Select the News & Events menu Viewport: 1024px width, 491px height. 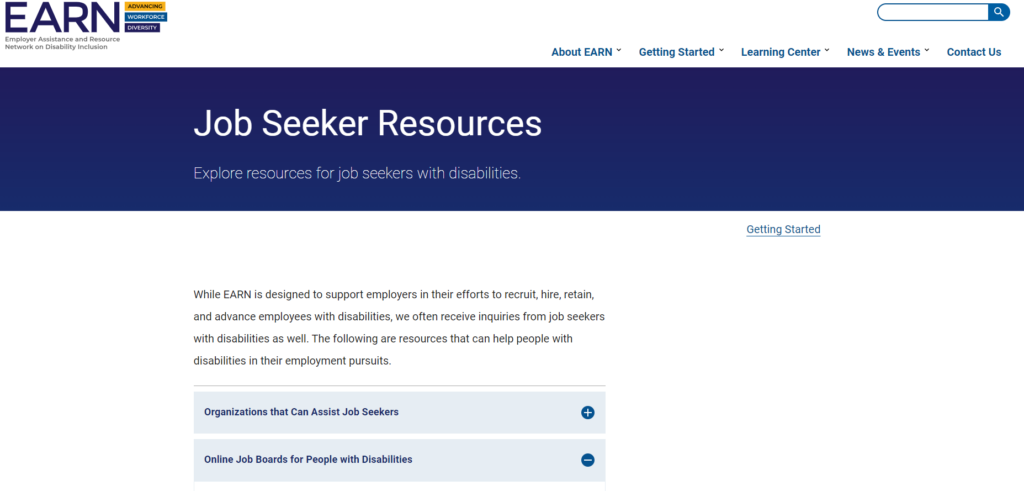point(884,52)
